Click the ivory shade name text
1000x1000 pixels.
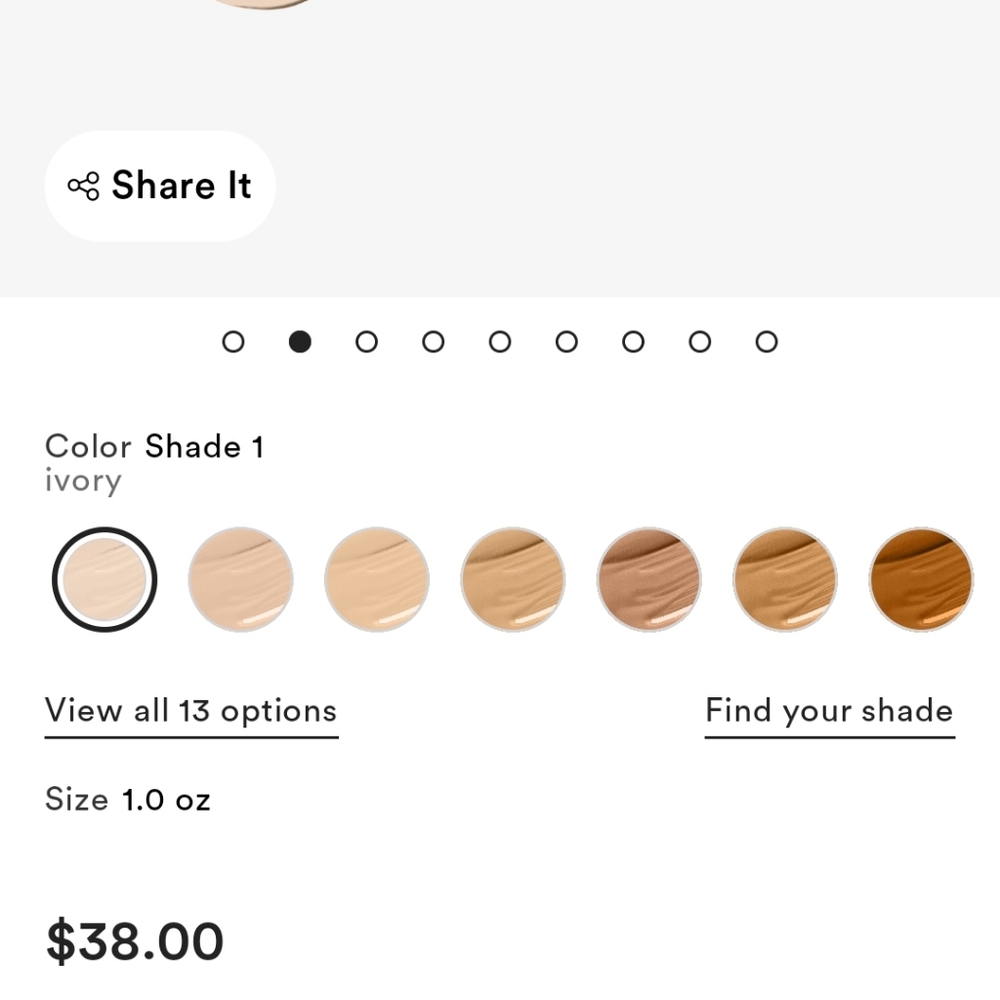pos(82,481)
